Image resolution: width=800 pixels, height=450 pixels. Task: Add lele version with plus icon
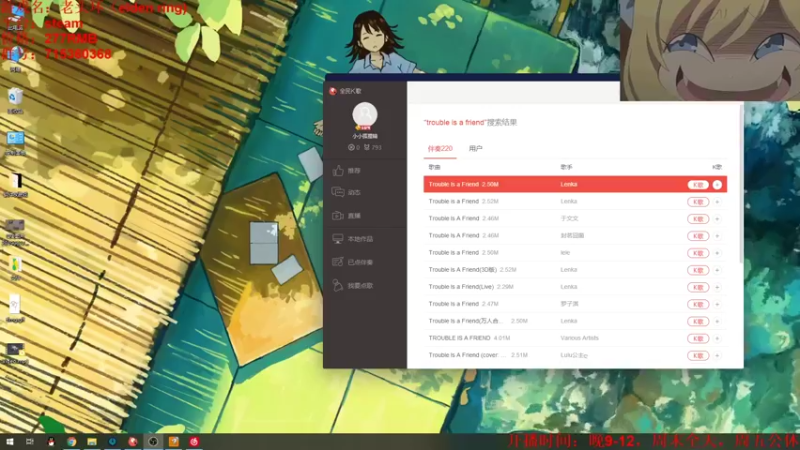click(x=717, y=253)
